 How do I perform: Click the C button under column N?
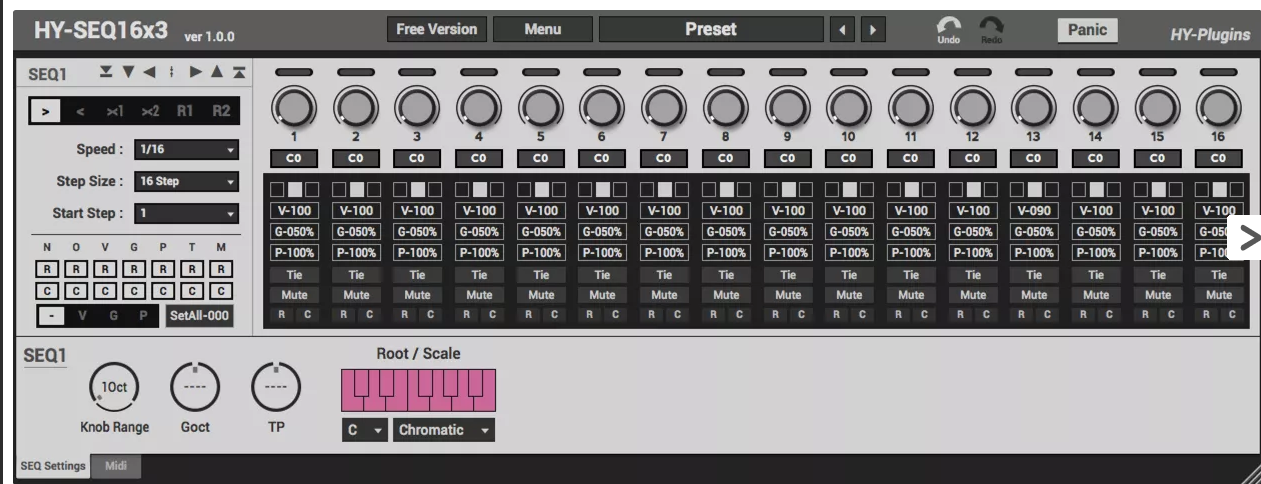point(46,291)
